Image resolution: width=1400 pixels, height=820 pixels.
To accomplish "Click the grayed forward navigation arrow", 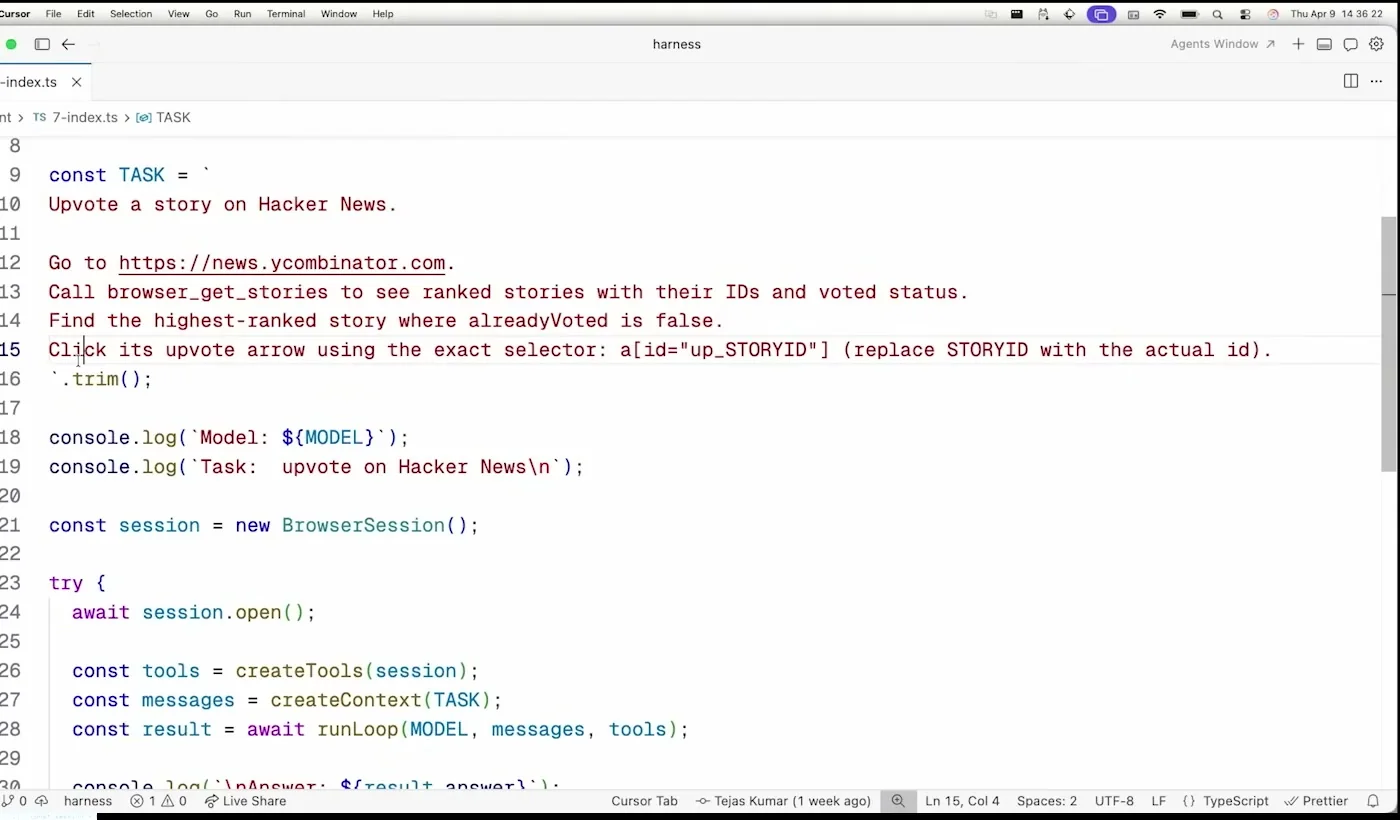I will coord(95,44).
